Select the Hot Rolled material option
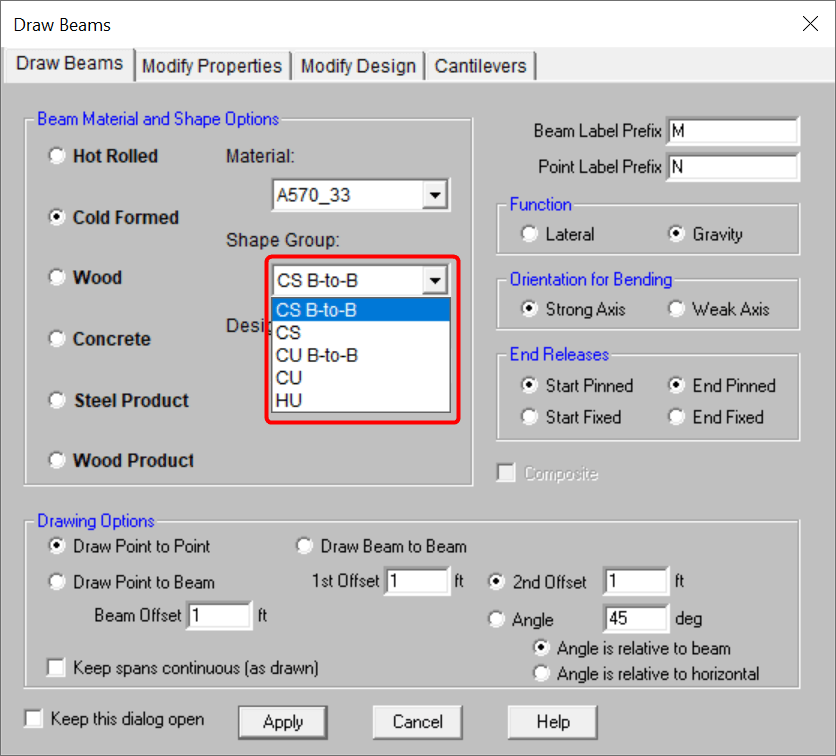This screenshot has width=836, height=756. (58, 156)
